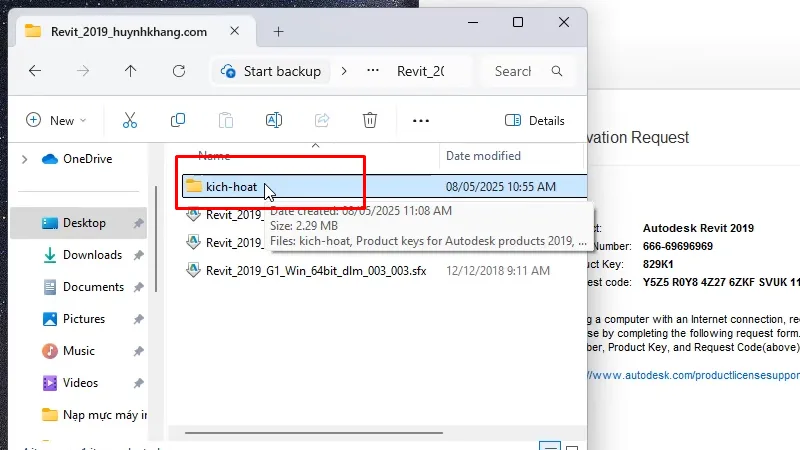The height and width of the screenshot is (450, 800).
Task: Click the Refresh button
Action: click(x=179, y=71)
